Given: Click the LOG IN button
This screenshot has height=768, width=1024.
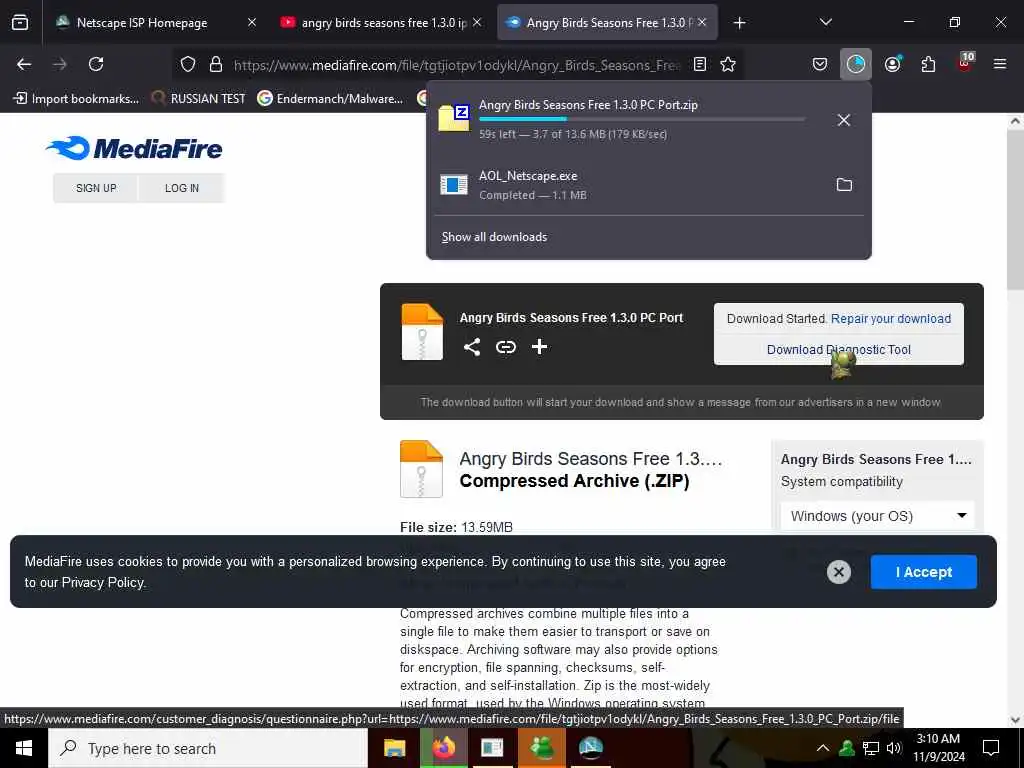Looking at the screenshot, I should click(182, 188).
